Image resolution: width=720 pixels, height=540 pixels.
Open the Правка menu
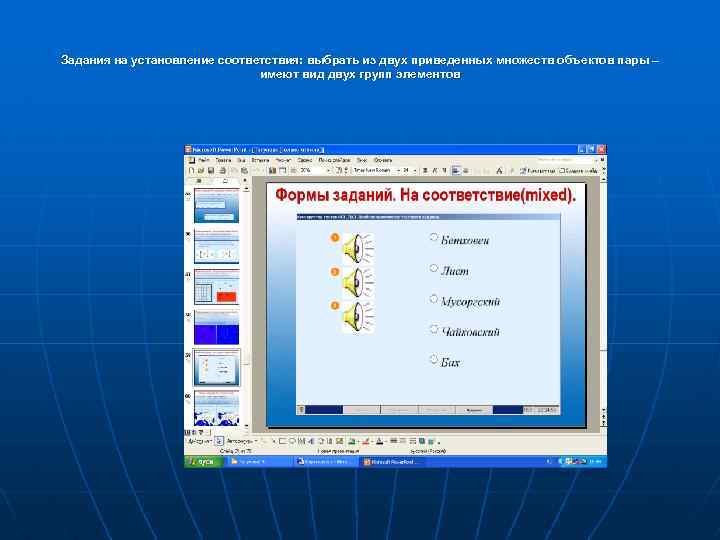223,160
